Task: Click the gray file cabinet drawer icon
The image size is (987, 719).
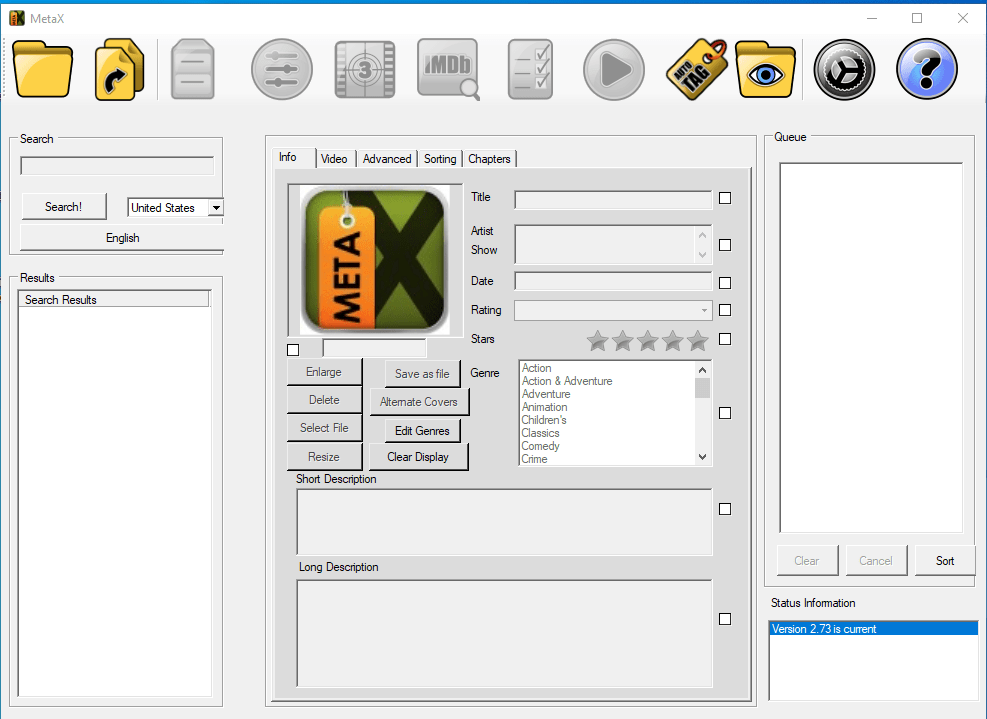Action: tap(193, 69)
